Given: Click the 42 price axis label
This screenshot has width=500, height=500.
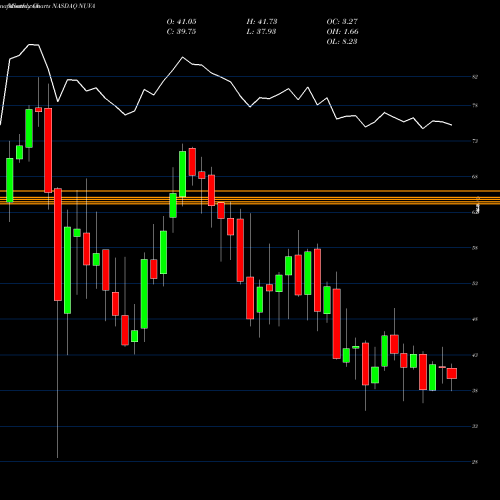Looking at the screenshot, I should pyautogui.click(x=475, y=355).
